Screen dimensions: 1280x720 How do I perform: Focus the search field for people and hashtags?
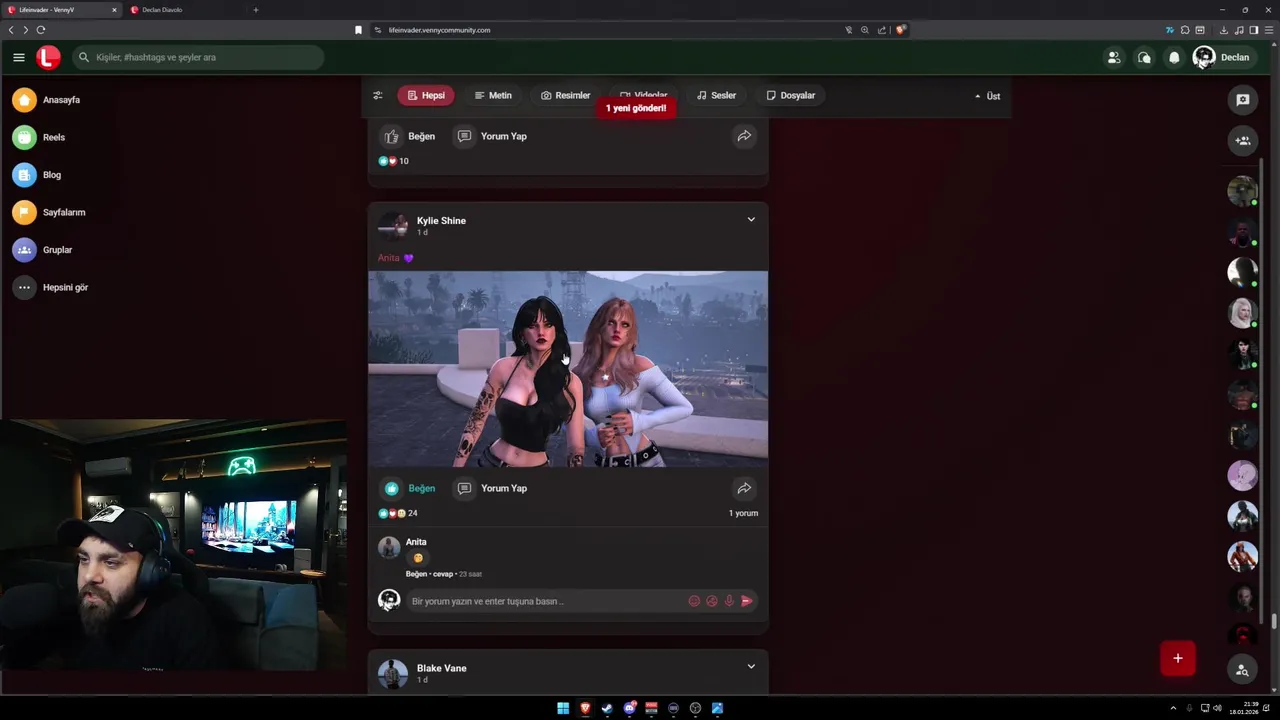pos(198,57)
